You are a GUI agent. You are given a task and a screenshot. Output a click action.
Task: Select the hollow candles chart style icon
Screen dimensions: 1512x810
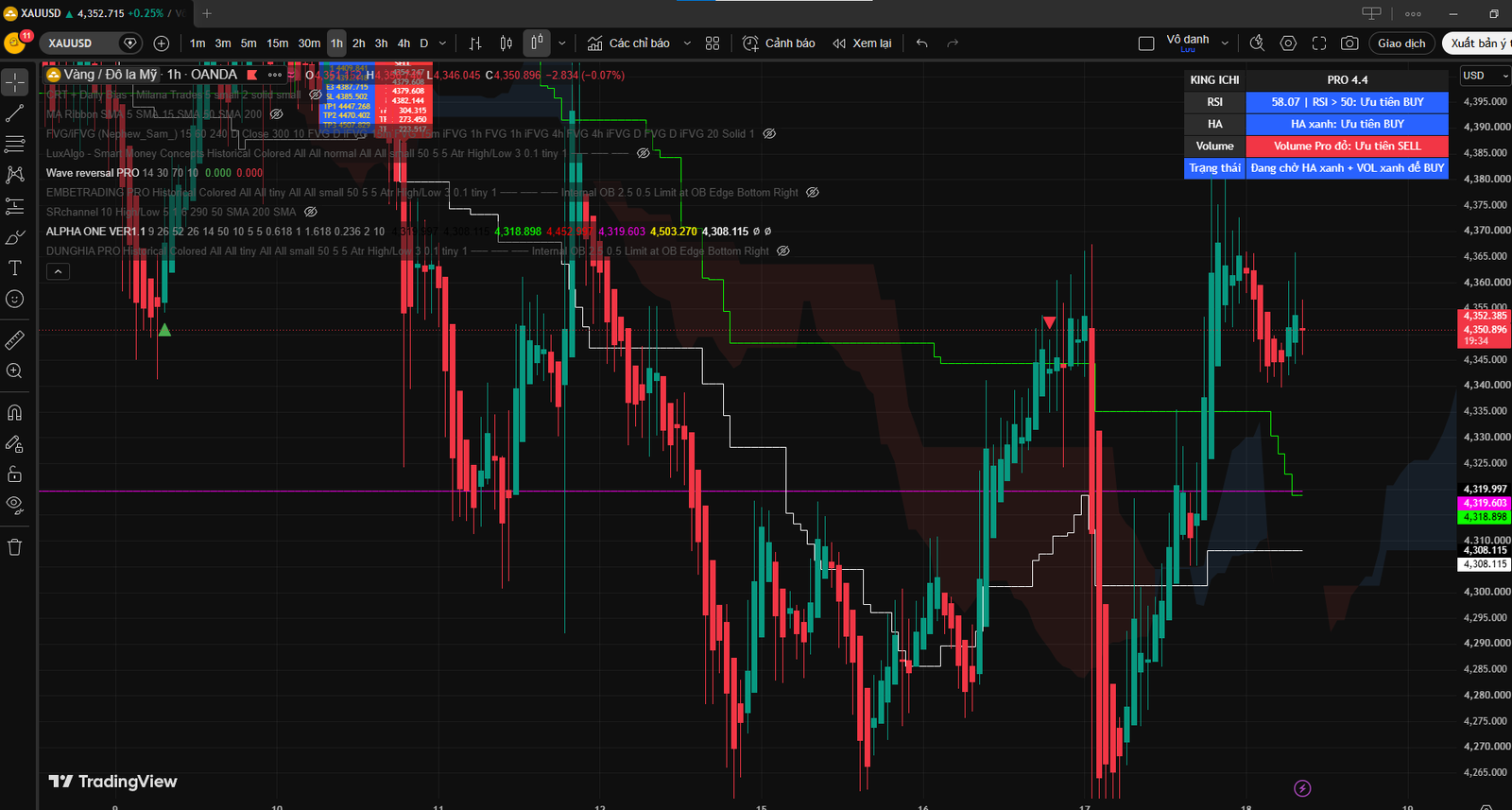[x=537, y=43]
